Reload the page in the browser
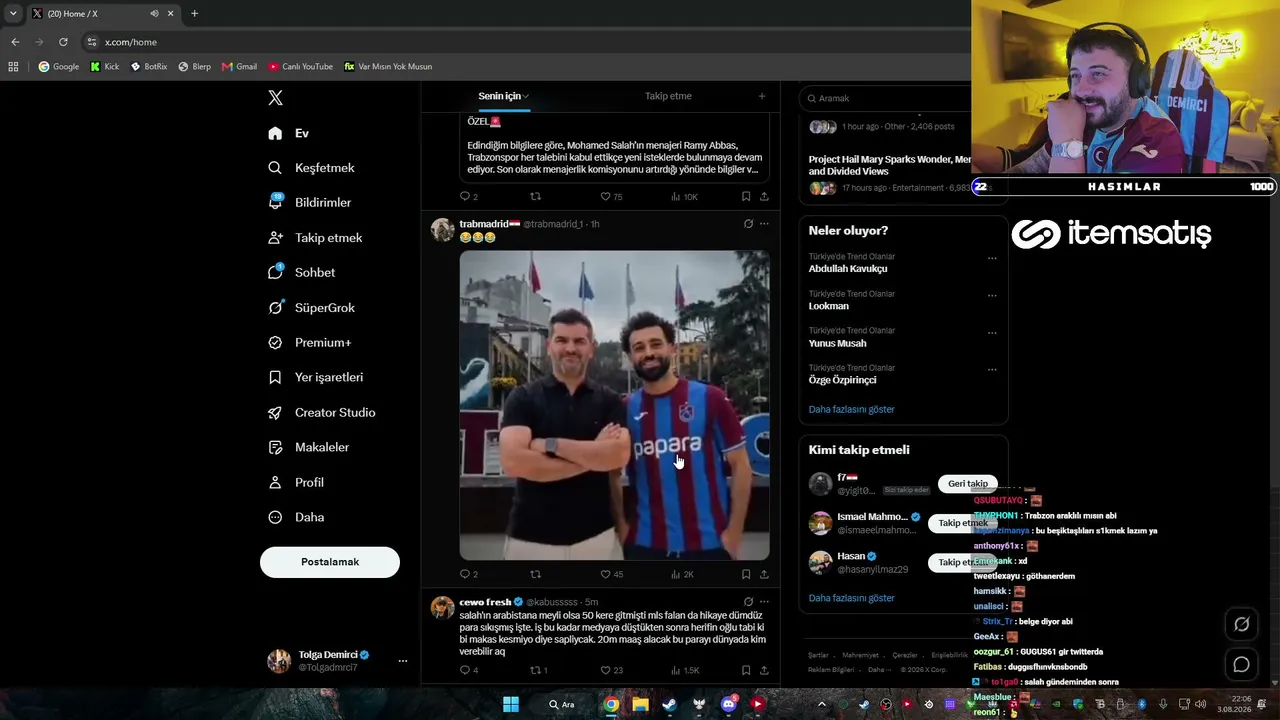1280x720 pixels. coord(63,42)
